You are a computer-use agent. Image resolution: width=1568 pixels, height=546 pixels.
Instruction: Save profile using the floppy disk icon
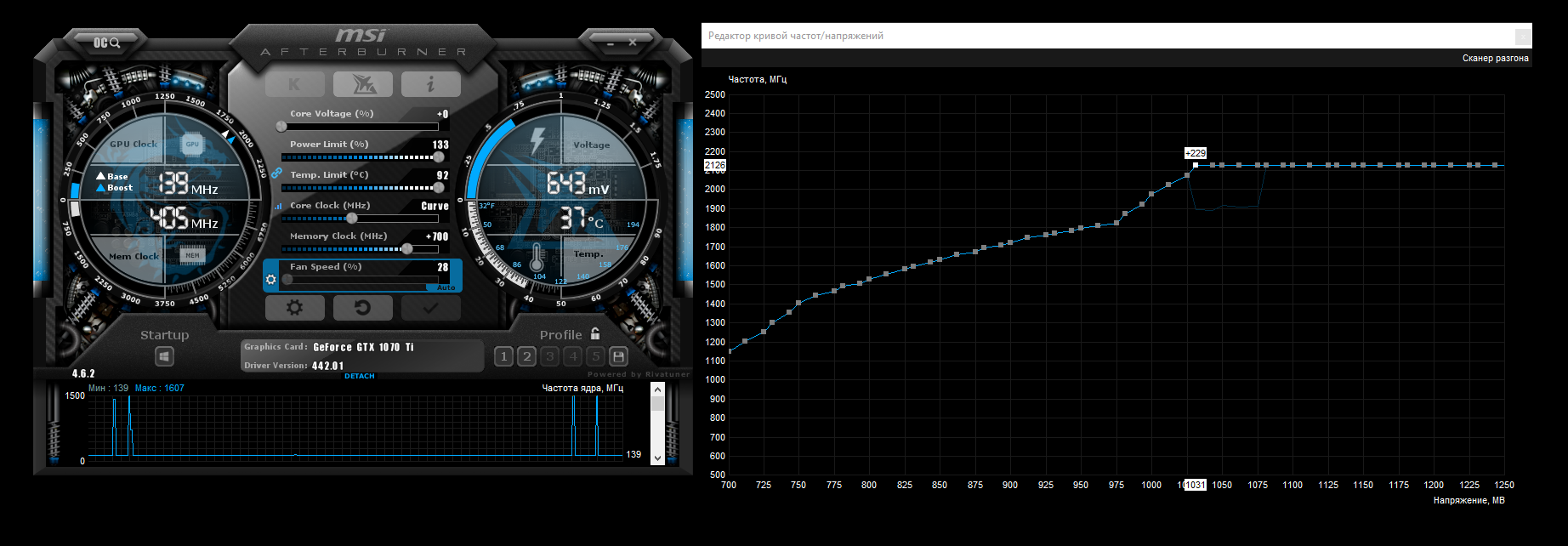[619, 356]
